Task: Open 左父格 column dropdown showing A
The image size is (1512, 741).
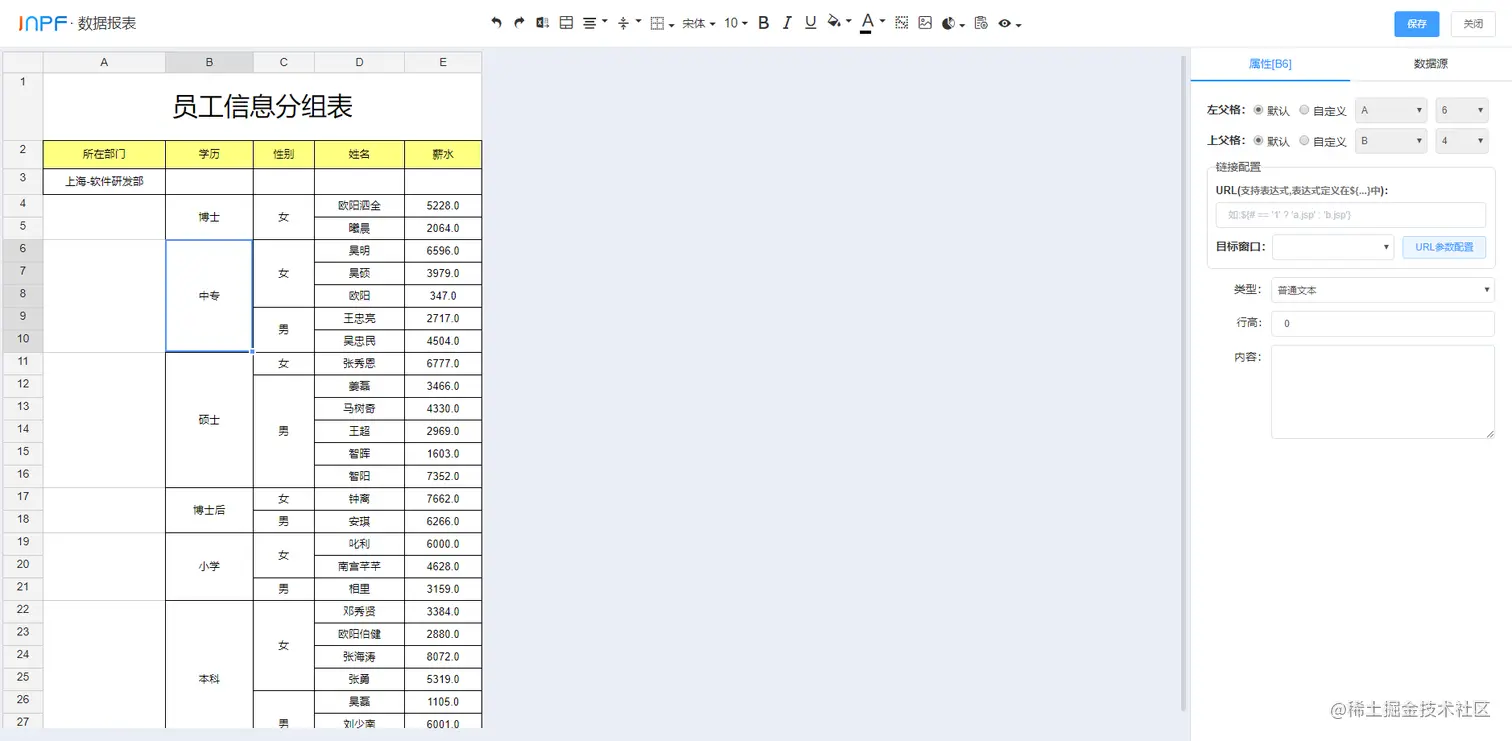Action: click(x=1391, y=111)
